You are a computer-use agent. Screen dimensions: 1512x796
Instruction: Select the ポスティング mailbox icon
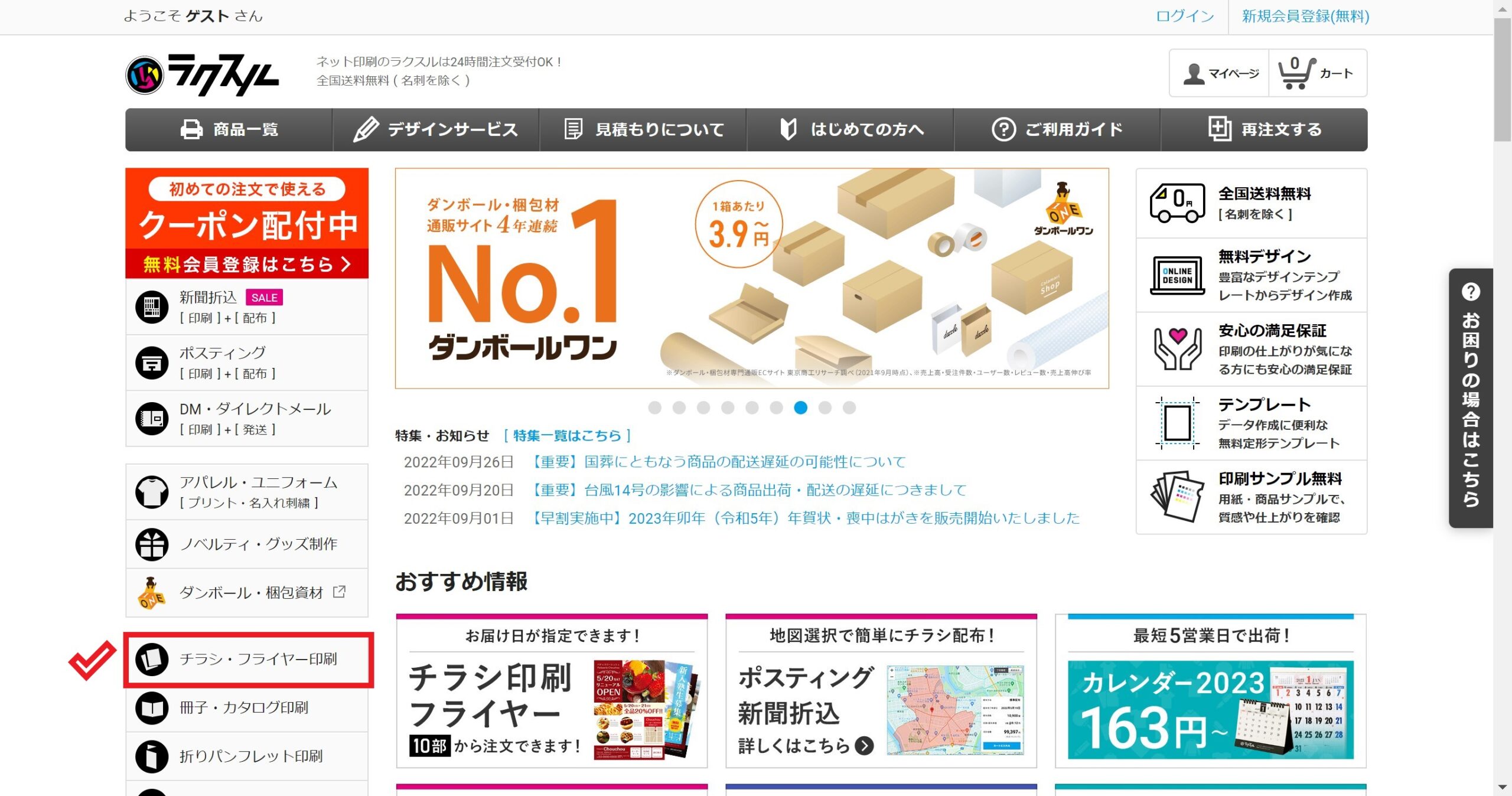tap(152, 363)
